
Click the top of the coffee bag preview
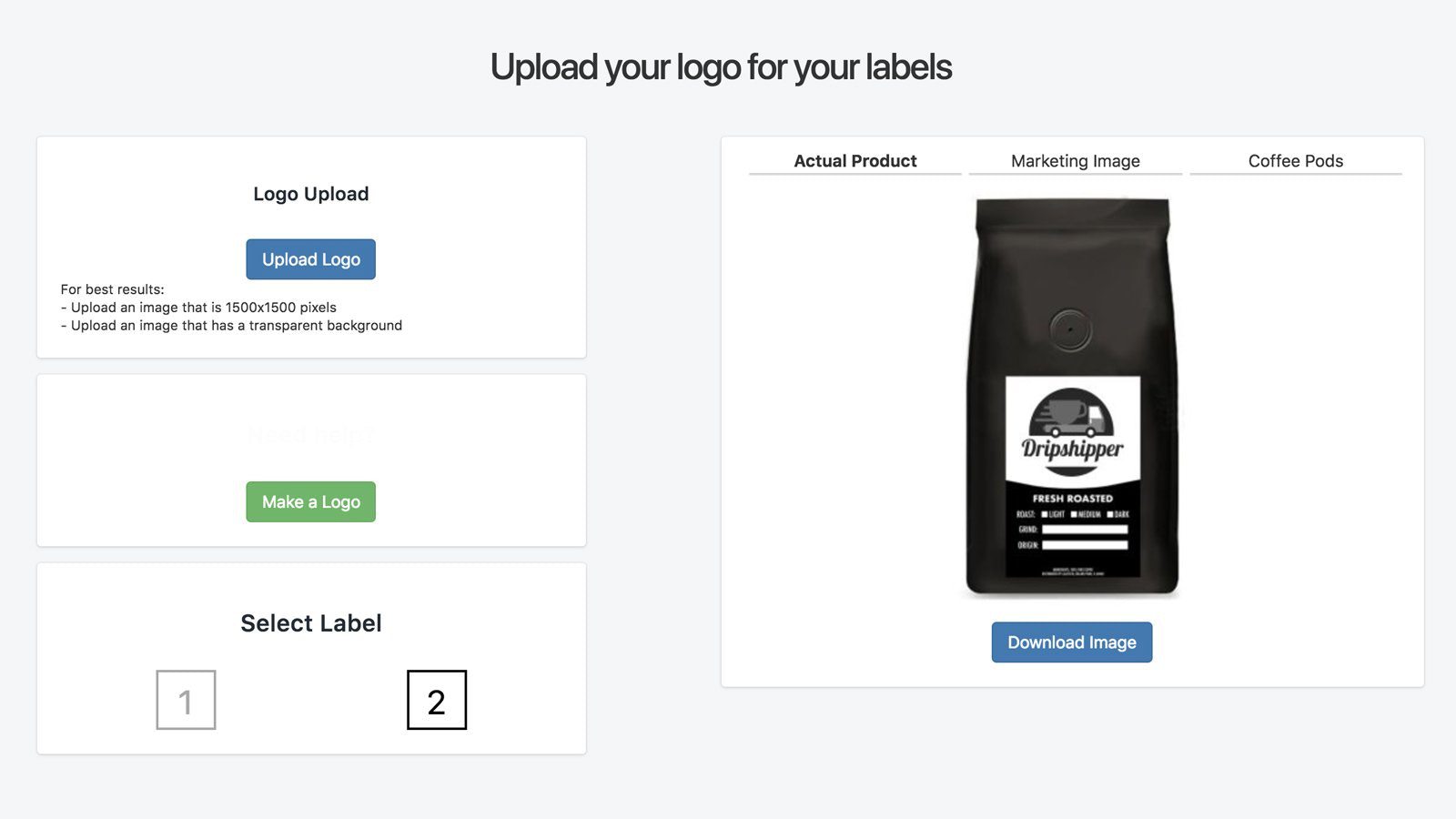(1072, 213)
